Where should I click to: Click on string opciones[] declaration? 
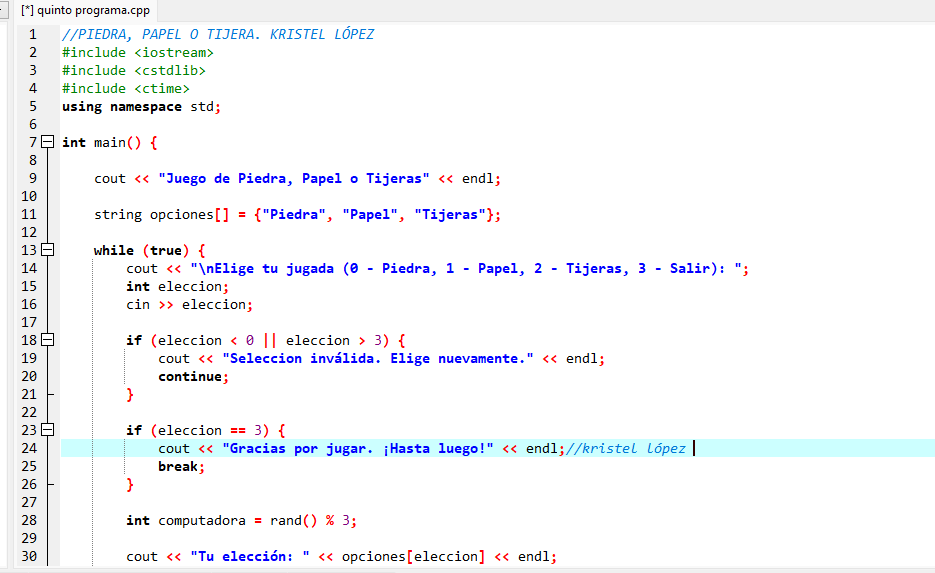[x=297, y=215]
